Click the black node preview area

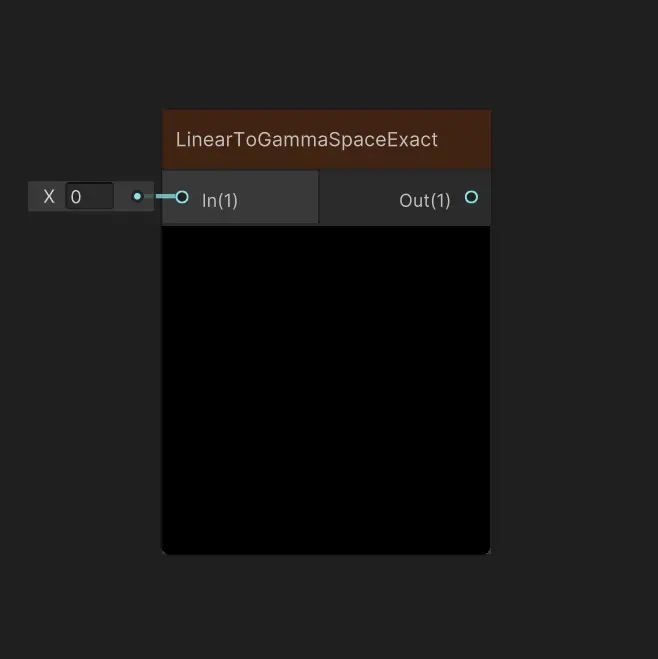click(x=326, y=390)
